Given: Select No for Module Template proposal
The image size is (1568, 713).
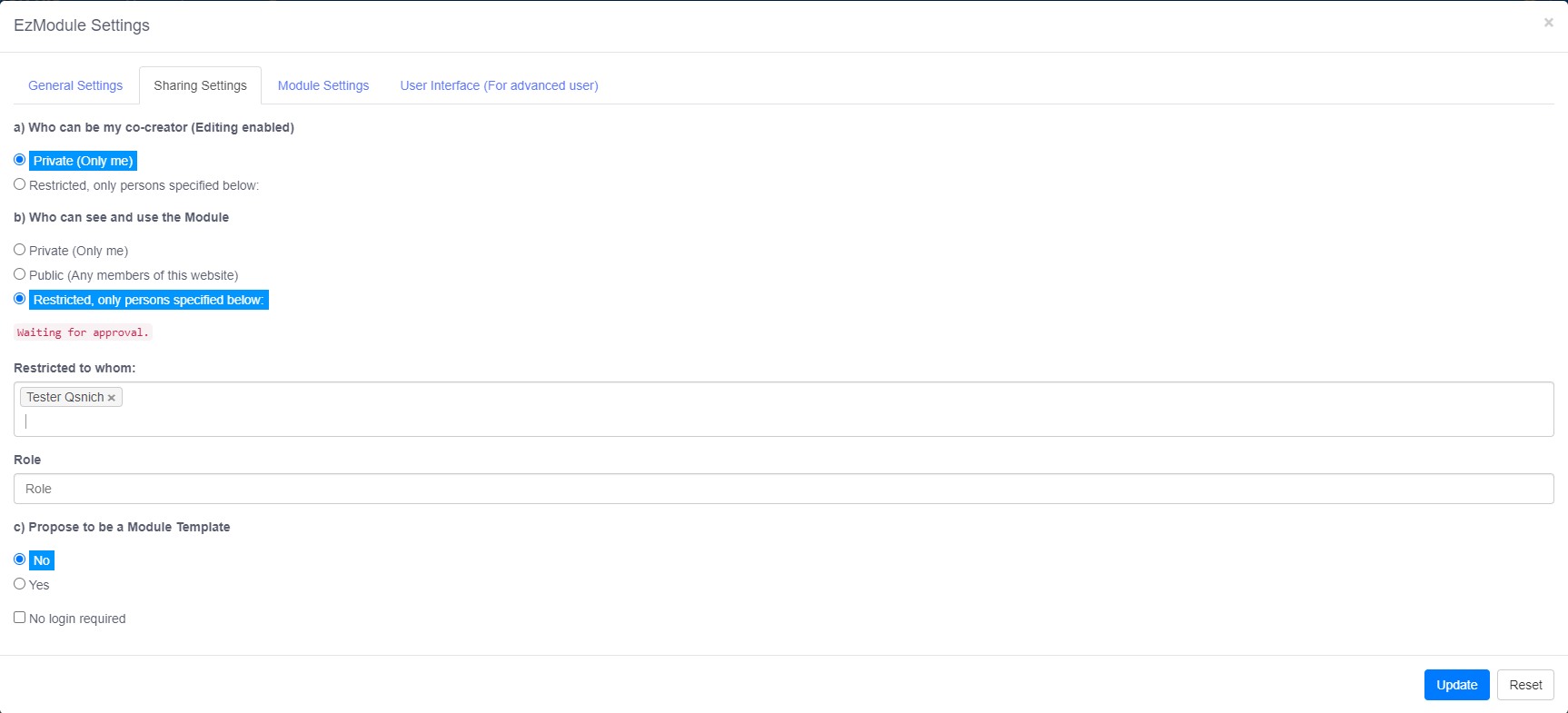Looking at the screenshot, I should 20,560.
